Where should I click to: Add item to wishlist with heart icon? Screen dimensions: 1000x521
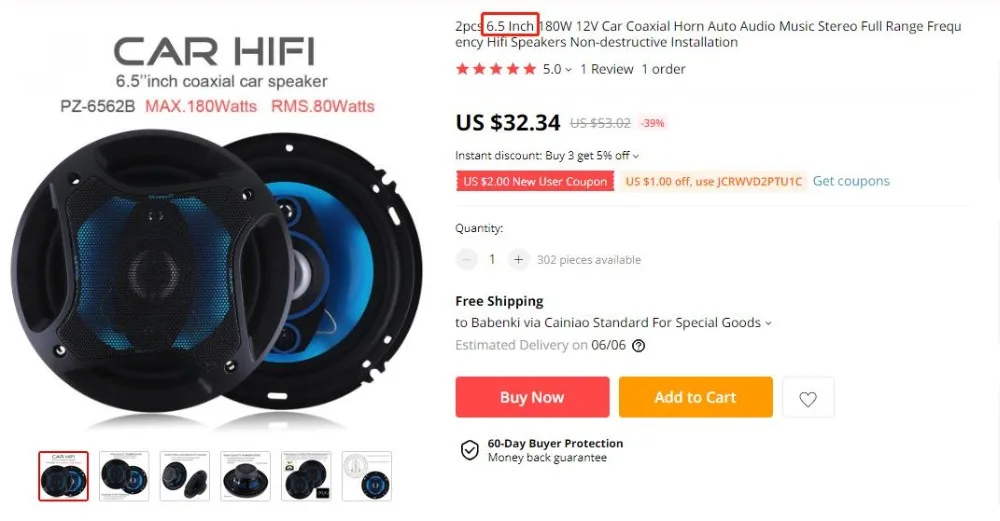(x=808, y=397)
